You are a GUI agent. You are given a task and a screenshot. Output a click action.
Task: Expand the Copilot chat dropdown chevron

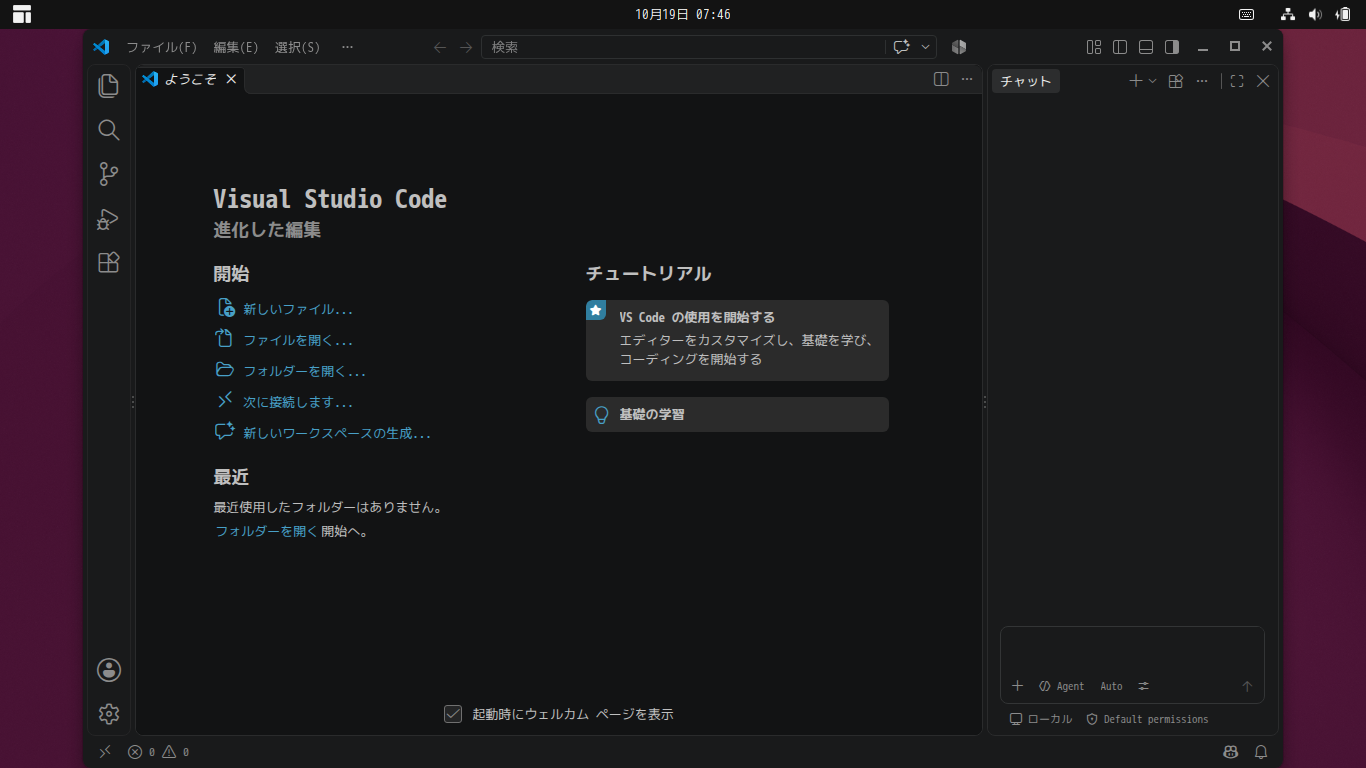(x=926, y=47)
